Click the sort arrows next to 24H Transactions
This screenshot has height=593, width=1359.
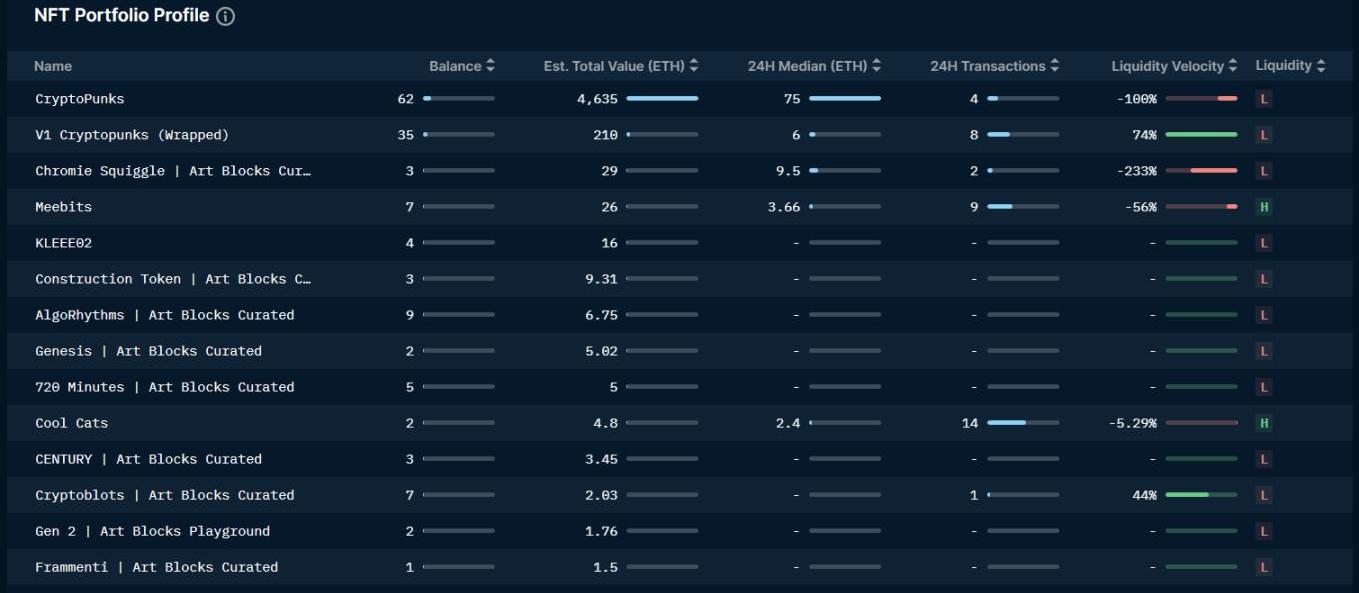point(1055,66)
